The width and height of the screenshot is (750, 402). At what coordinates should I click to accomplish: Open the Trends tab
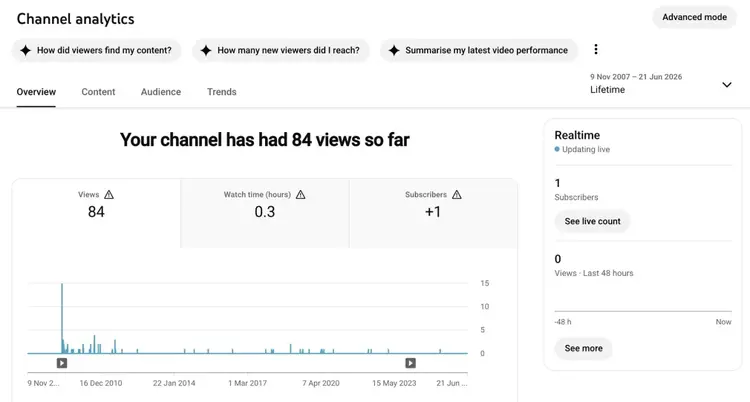pos(221,92)
